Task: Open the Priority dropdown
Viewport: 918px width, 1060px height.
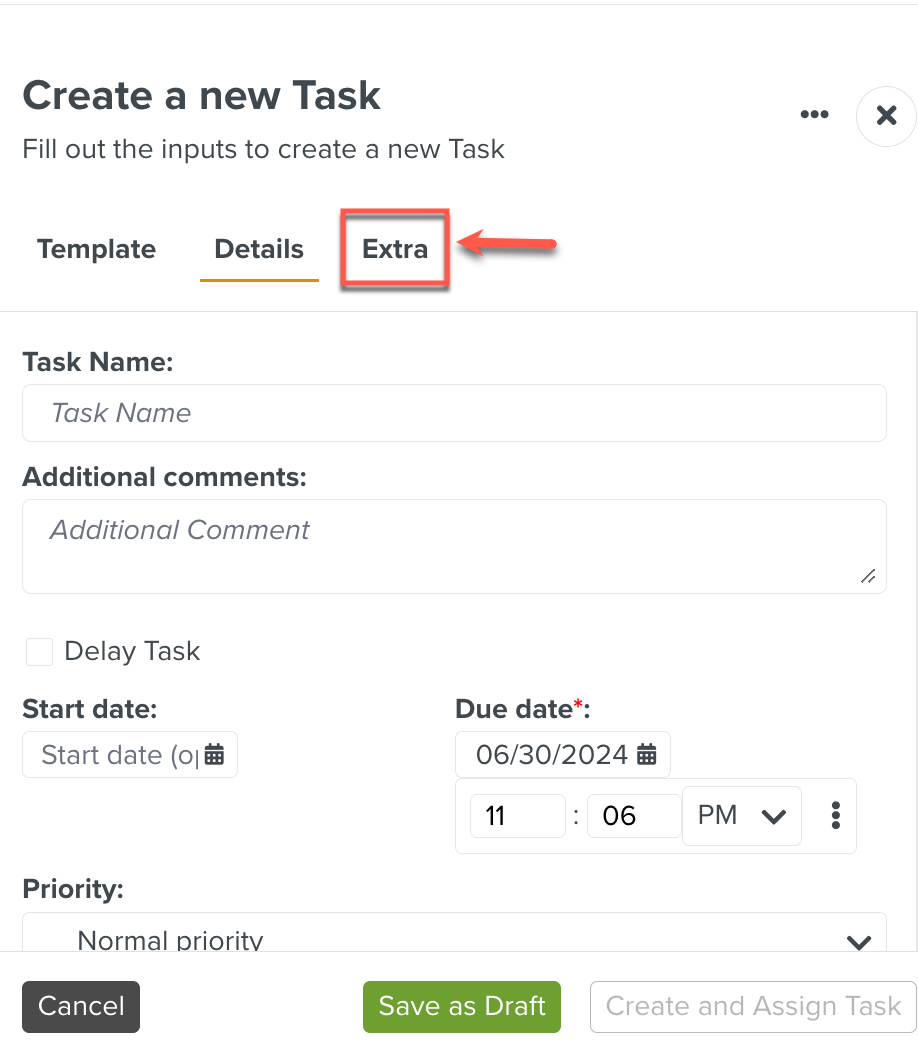Action: point(454,938)
